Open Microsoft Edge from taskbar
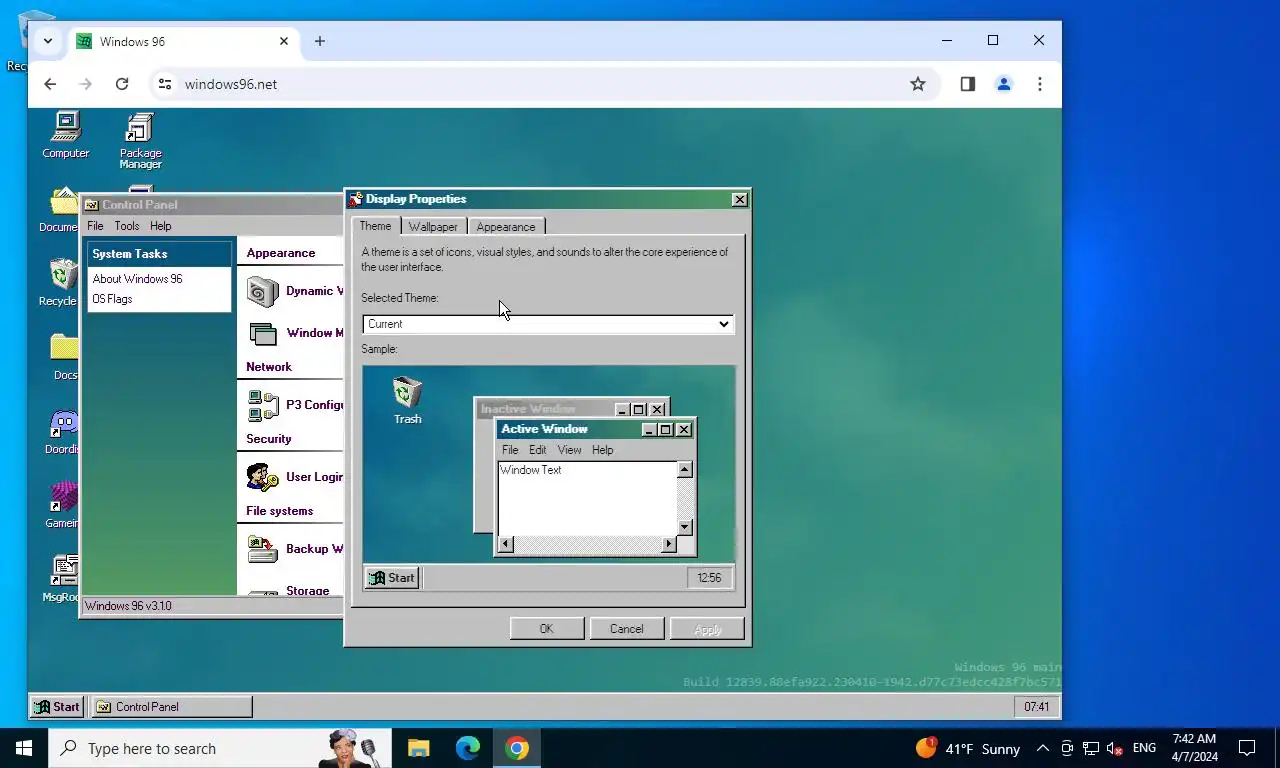 click(x=467, y=748)
